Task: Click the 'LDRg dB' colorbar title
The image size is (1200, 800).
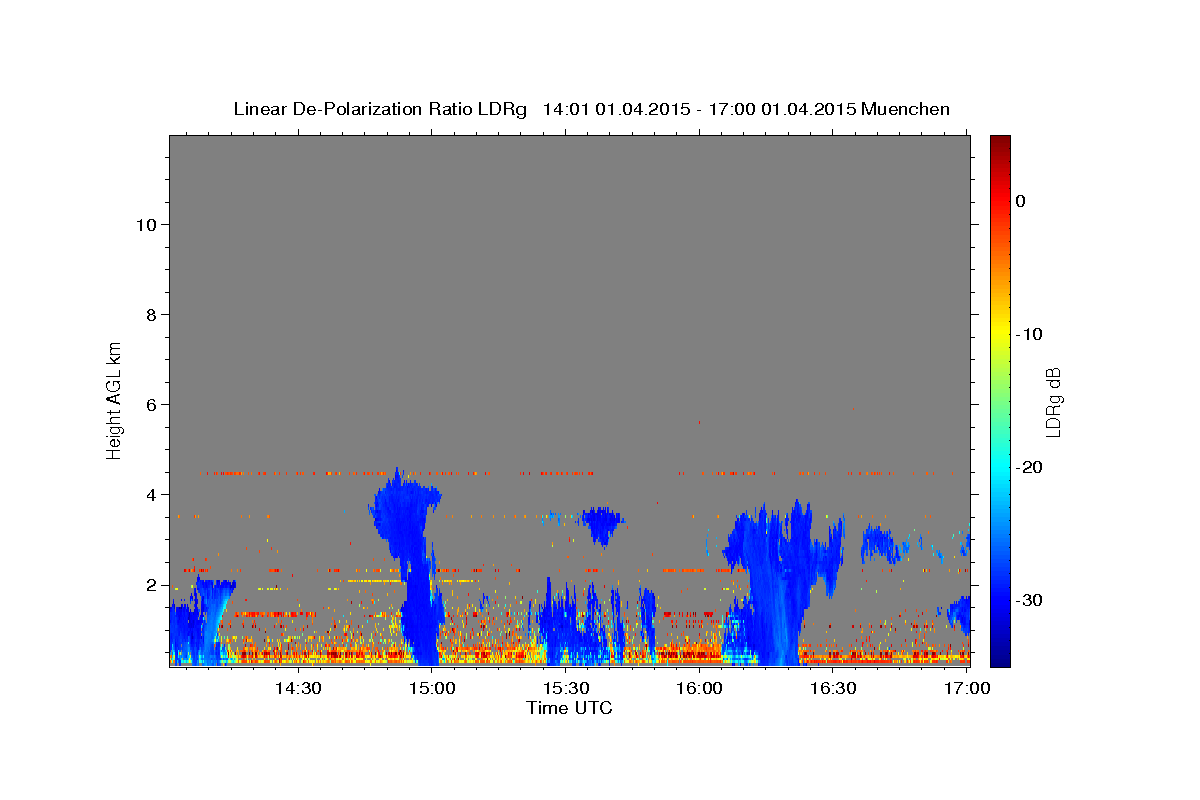Action: pyautogui.click(x=1053, y=400)
